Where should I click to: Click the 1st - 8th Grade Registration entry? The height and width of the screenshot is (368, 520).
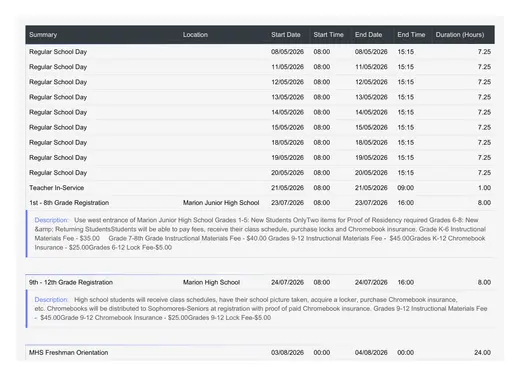69,203
